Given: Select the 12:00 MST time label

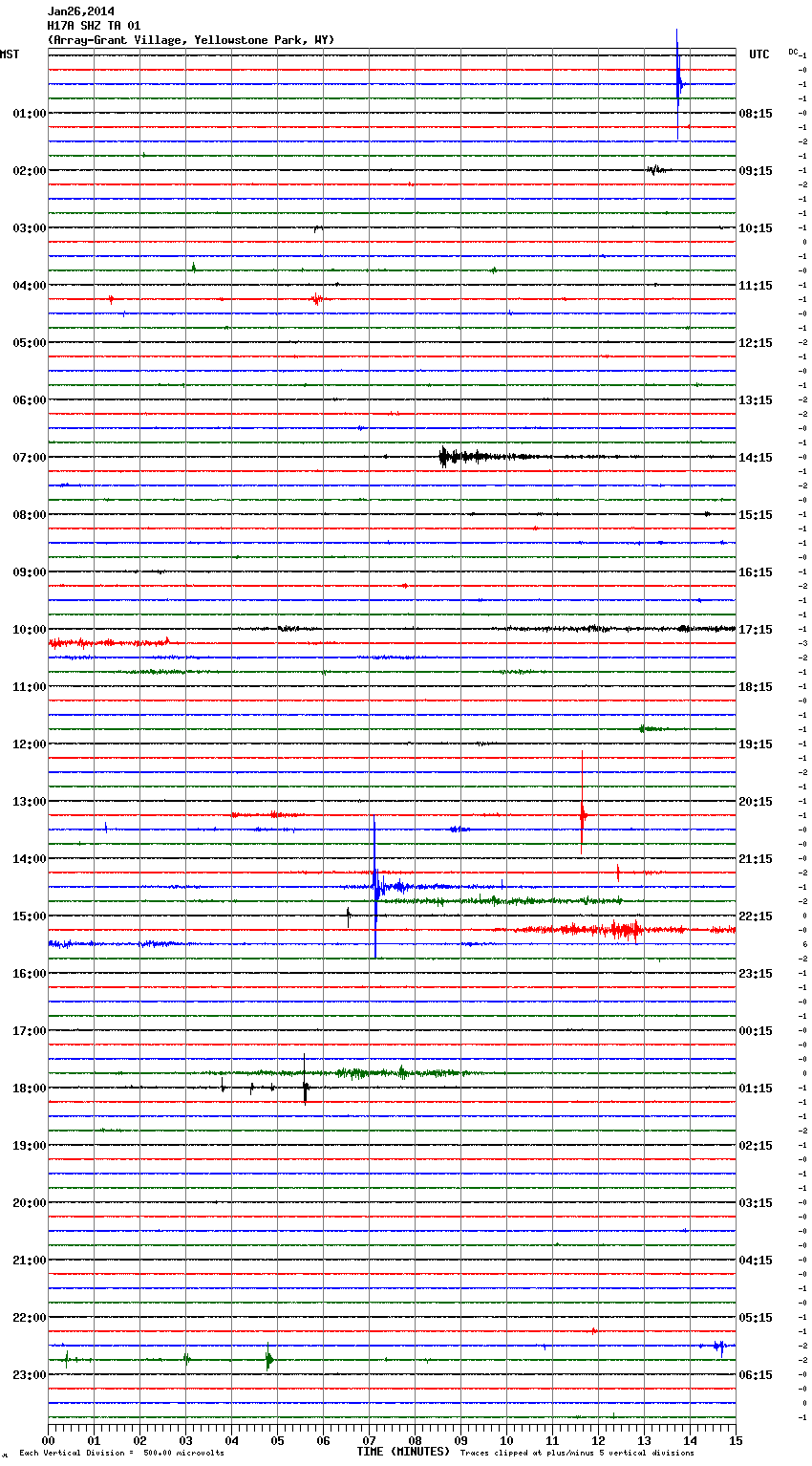Looking at the screenshot, I should click(x=29, y=744).
